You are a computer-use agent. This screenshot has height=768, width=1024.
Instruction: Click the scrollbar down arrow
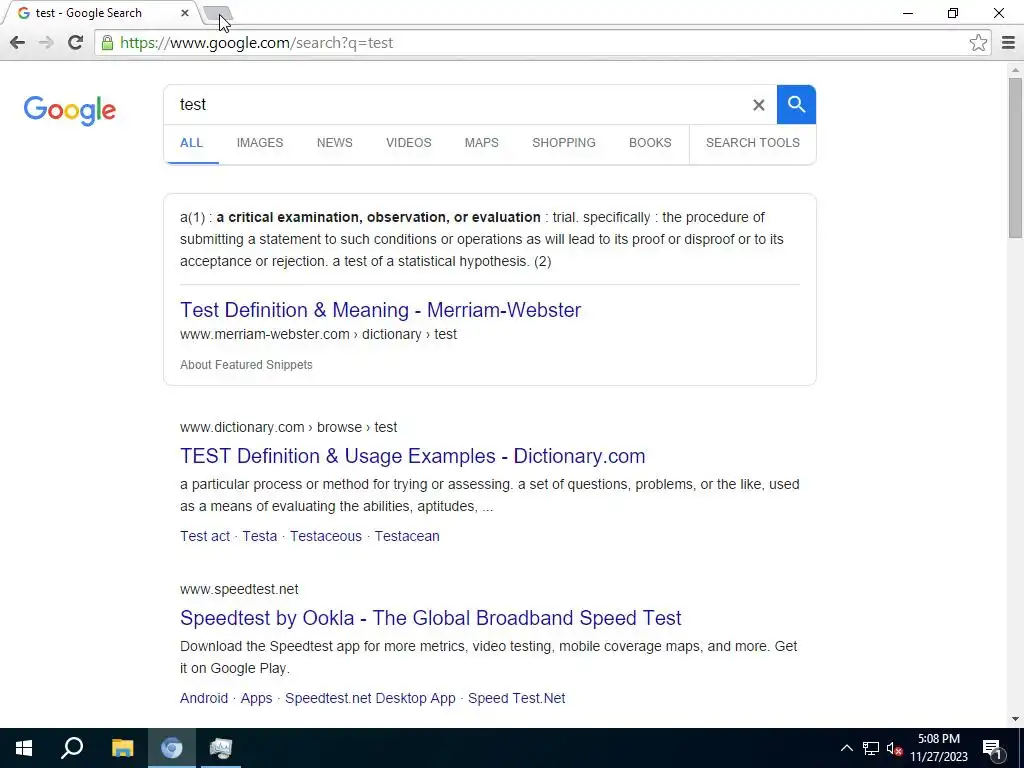tap(1015, 719)
